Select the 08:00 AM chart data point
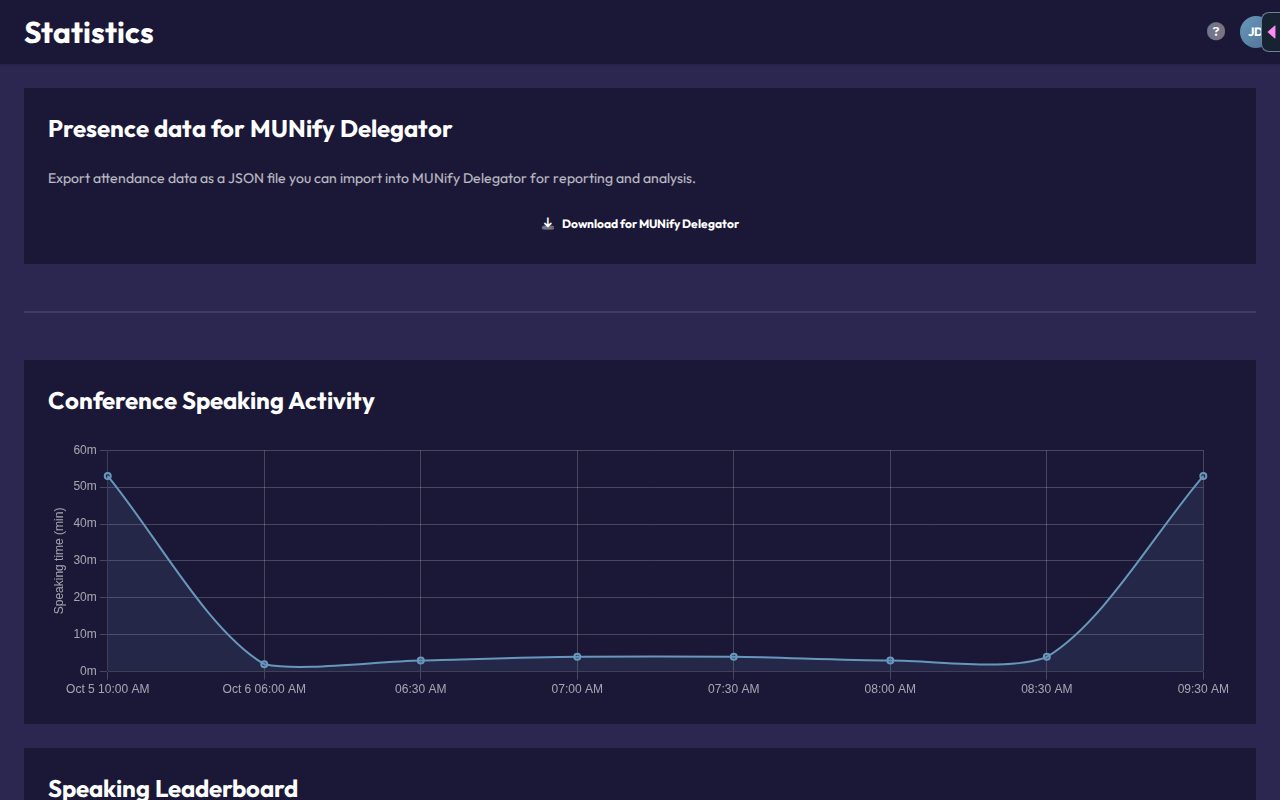Screen dimensions: 1280x800 [x=890, y=660]
